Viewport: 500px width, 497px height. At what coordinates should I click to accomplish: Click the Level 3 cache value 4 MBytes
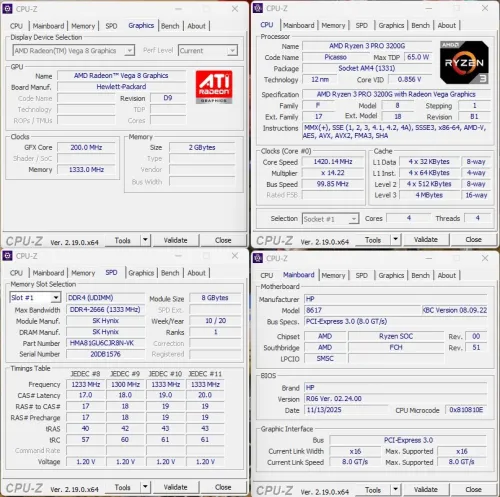(429, 195)
